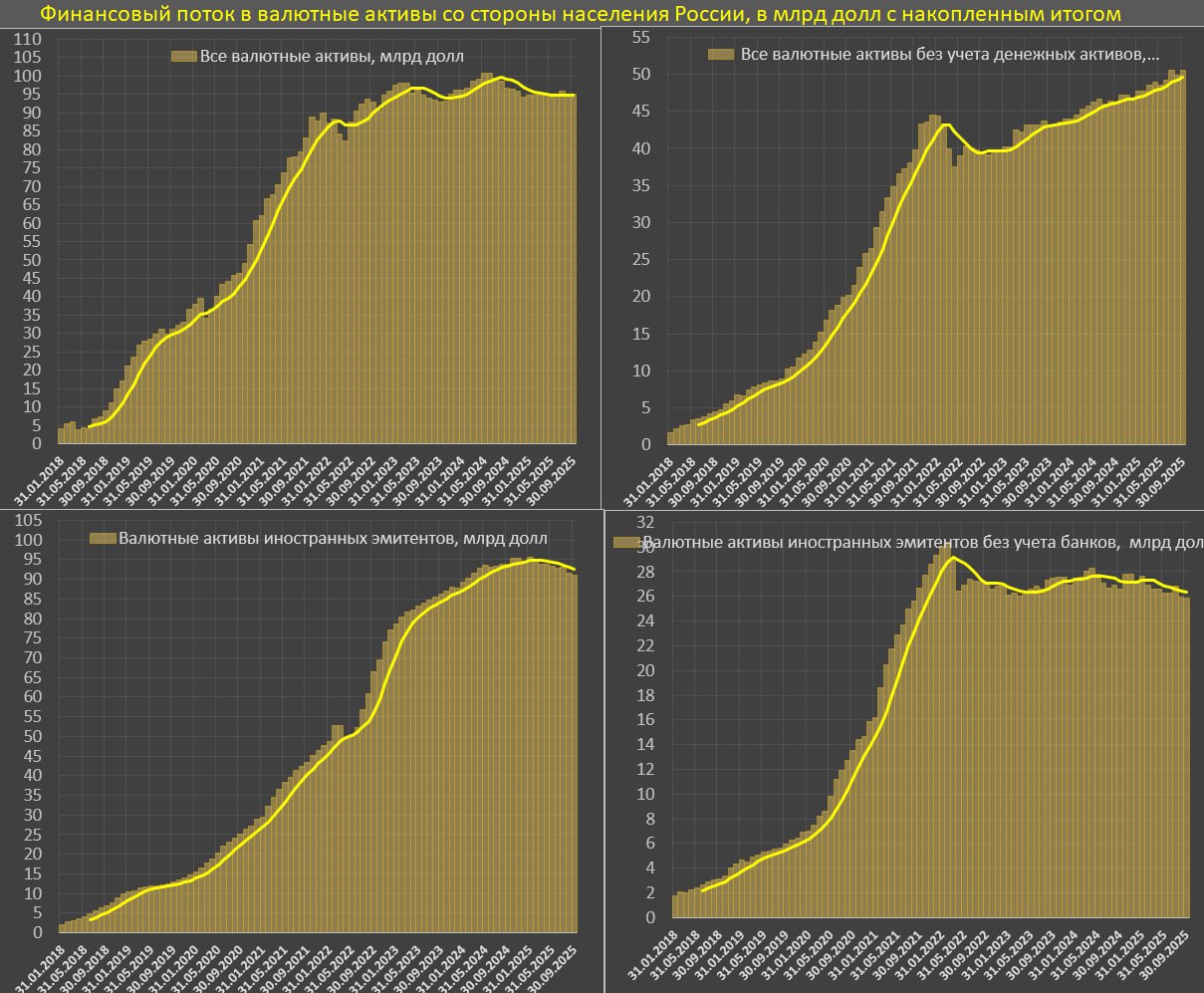Click the 55 label on top-right chart axis
Screen dimensions: 1204x993
tap(641, 38)
